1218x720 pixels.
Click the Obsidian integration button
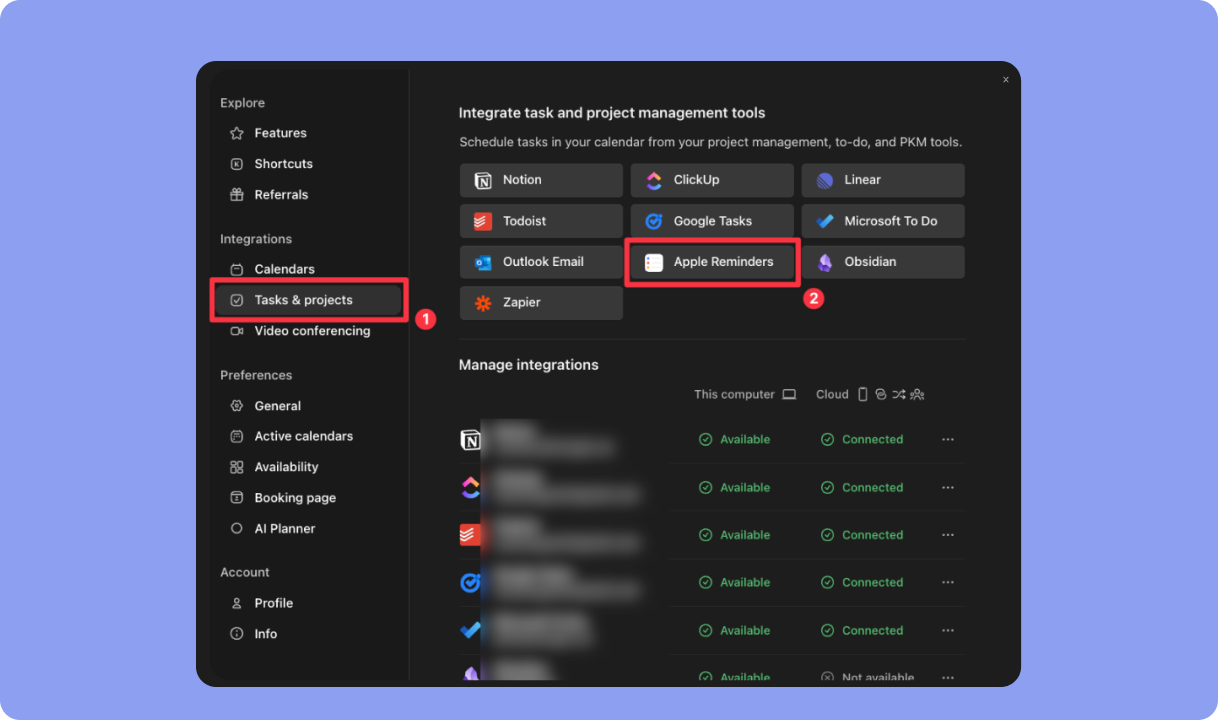click(x=883, y=262)
